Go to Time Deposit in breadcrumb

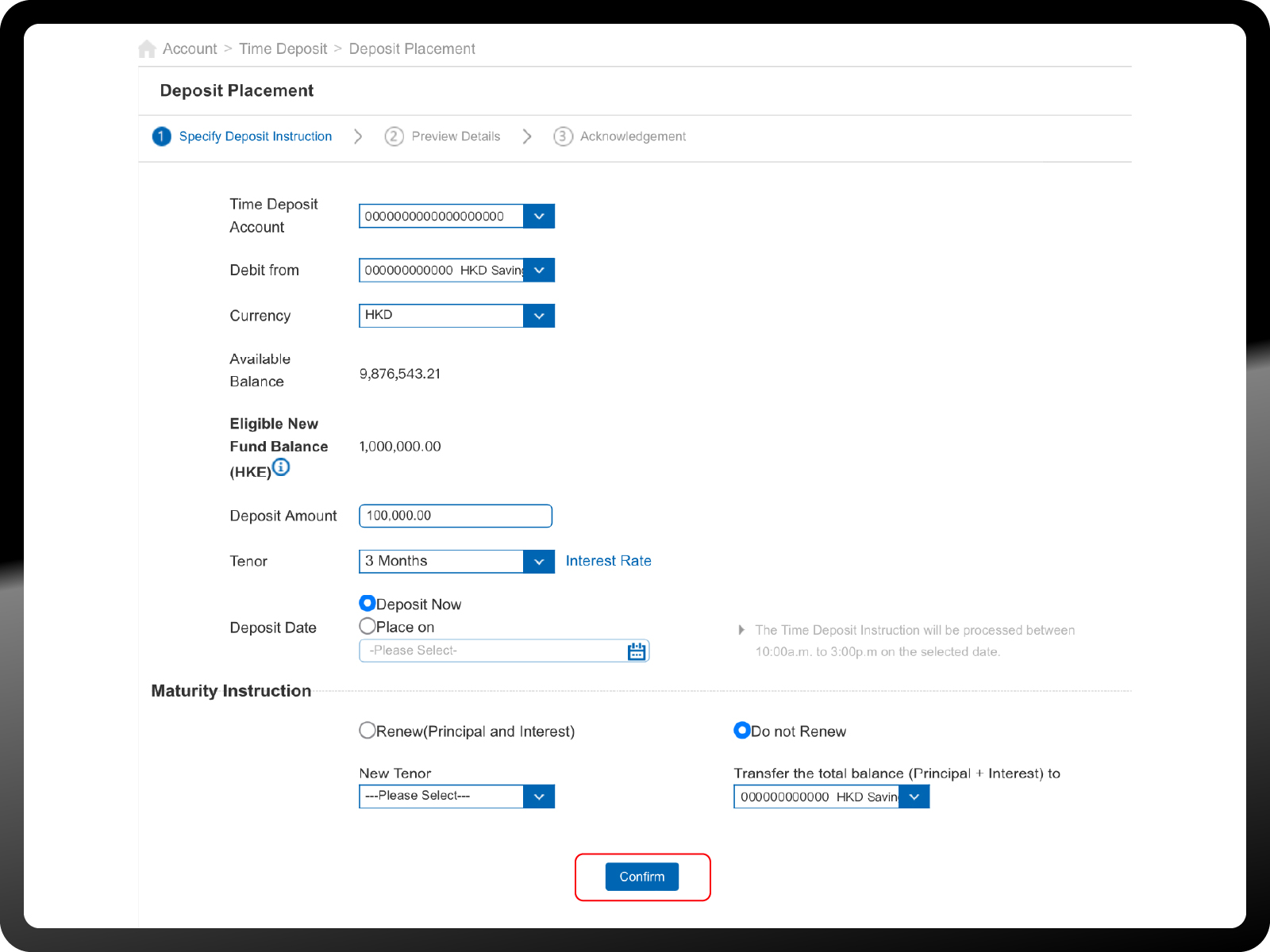coord(283,49)
